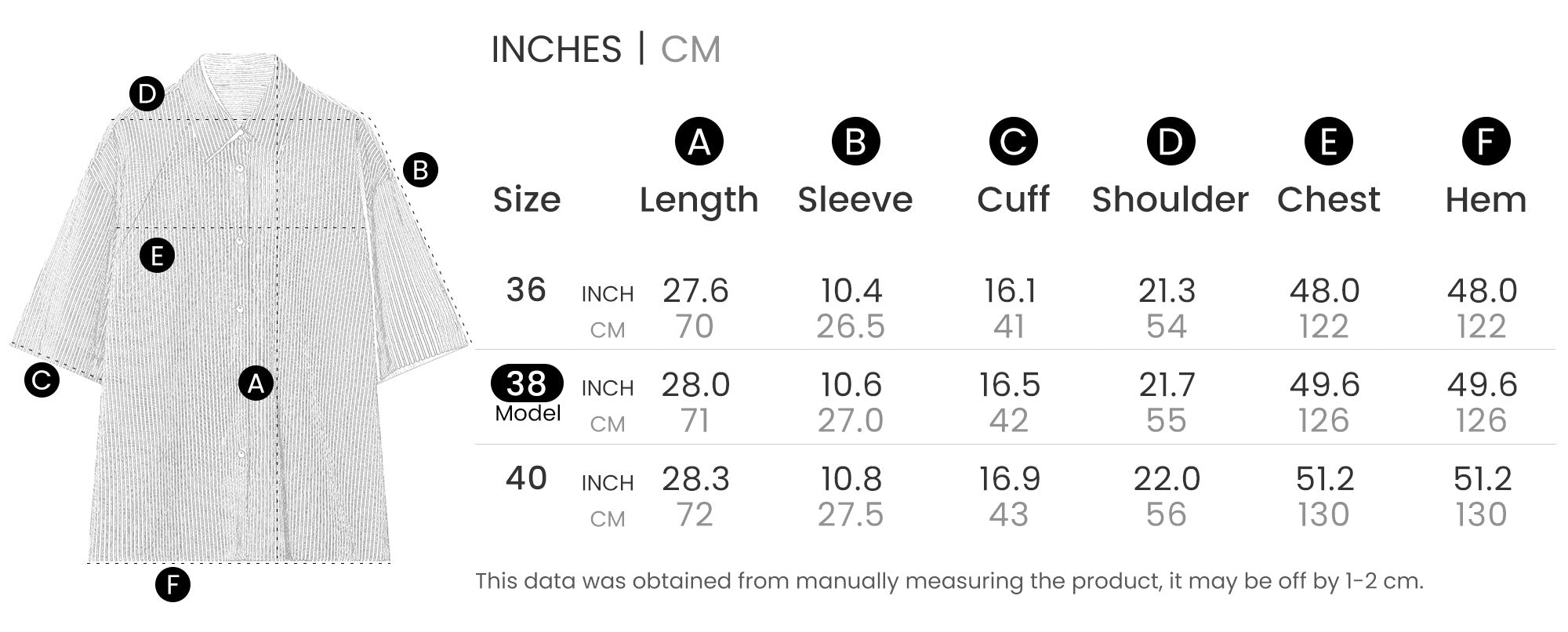Click the E marker on the shirt chest
The image size is (1568, 632).
pos(157,256)
